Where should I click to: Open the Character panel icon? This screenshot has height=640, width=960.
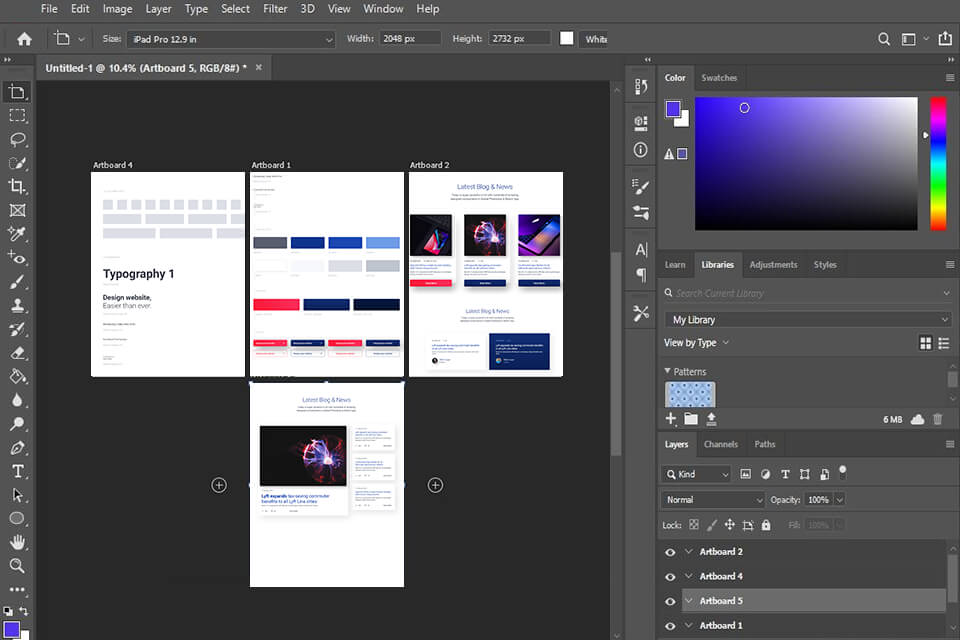tap(641, 249)
